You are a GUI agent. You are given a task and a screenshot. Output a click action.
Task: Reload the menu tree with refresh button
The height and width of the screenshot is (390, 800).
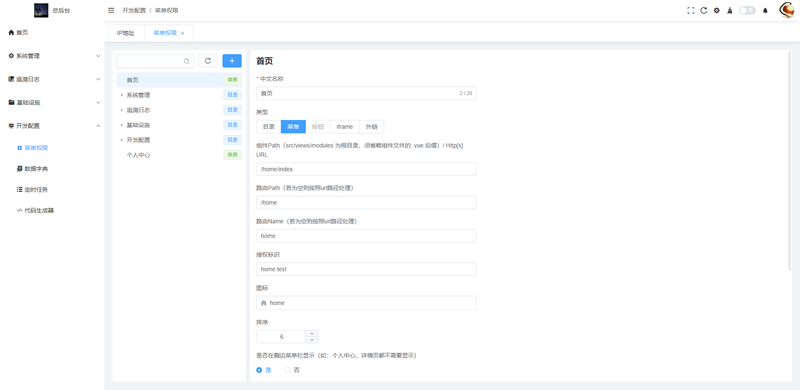click(208, 61)
